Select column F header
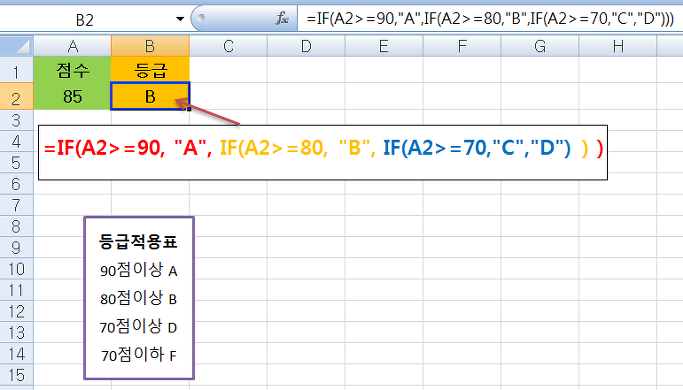This screenshot has height=390, width=683. tap(462, 46)
